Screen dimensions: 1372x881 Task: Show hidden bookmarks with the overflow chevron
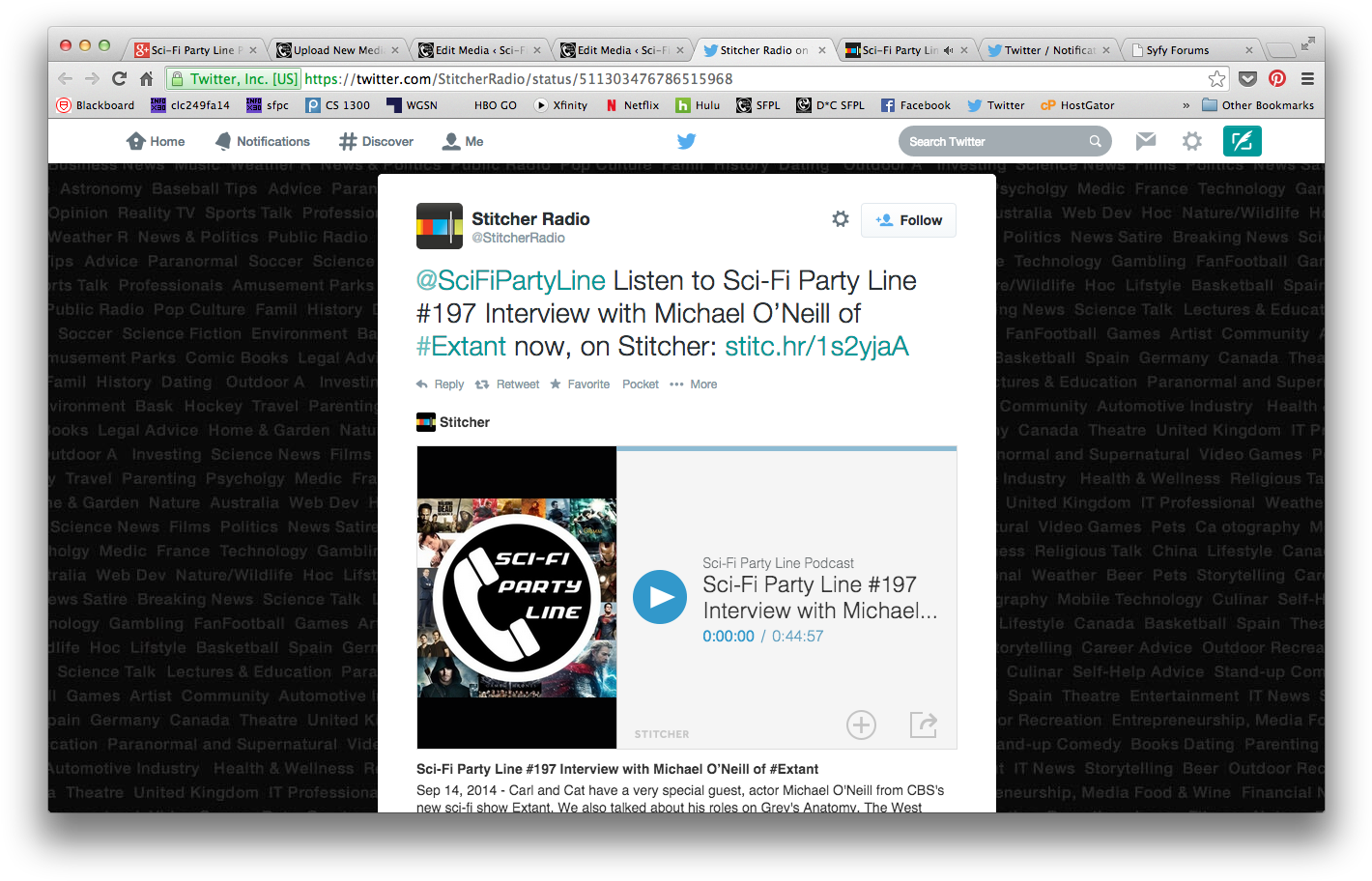pos(1186,105)
